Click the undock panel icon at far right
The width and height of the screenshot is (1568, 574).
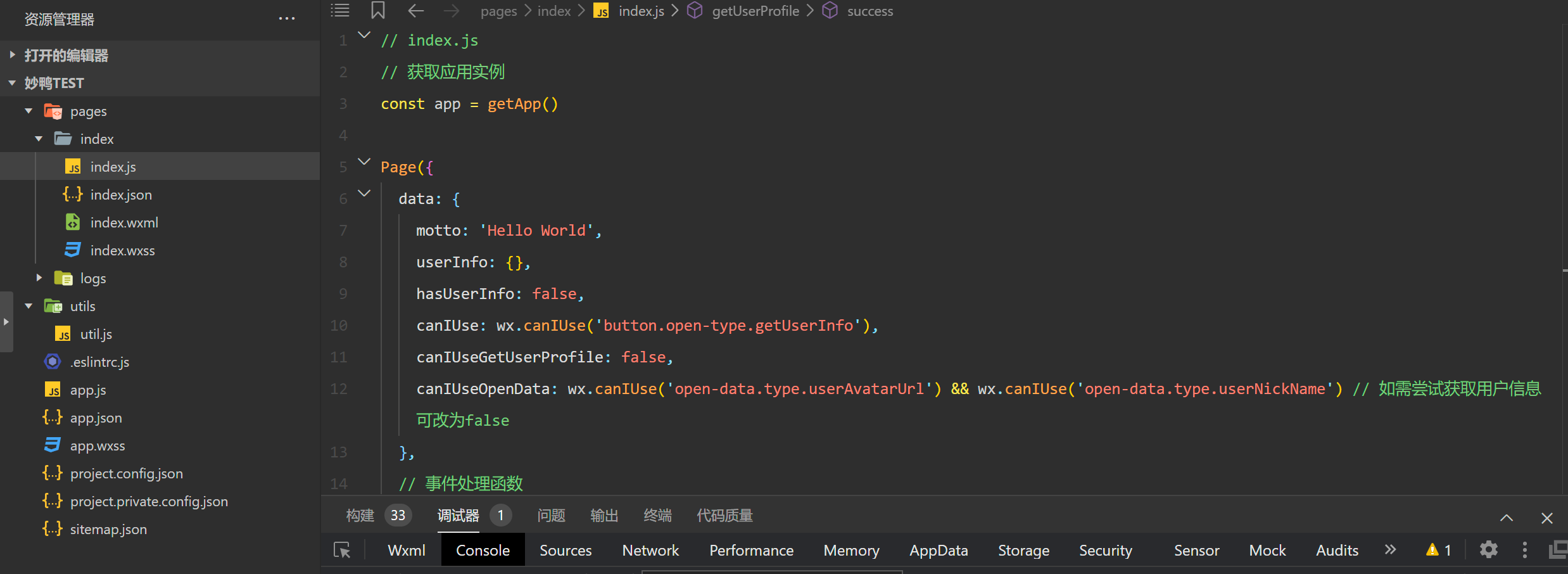tap(1558, 549)
